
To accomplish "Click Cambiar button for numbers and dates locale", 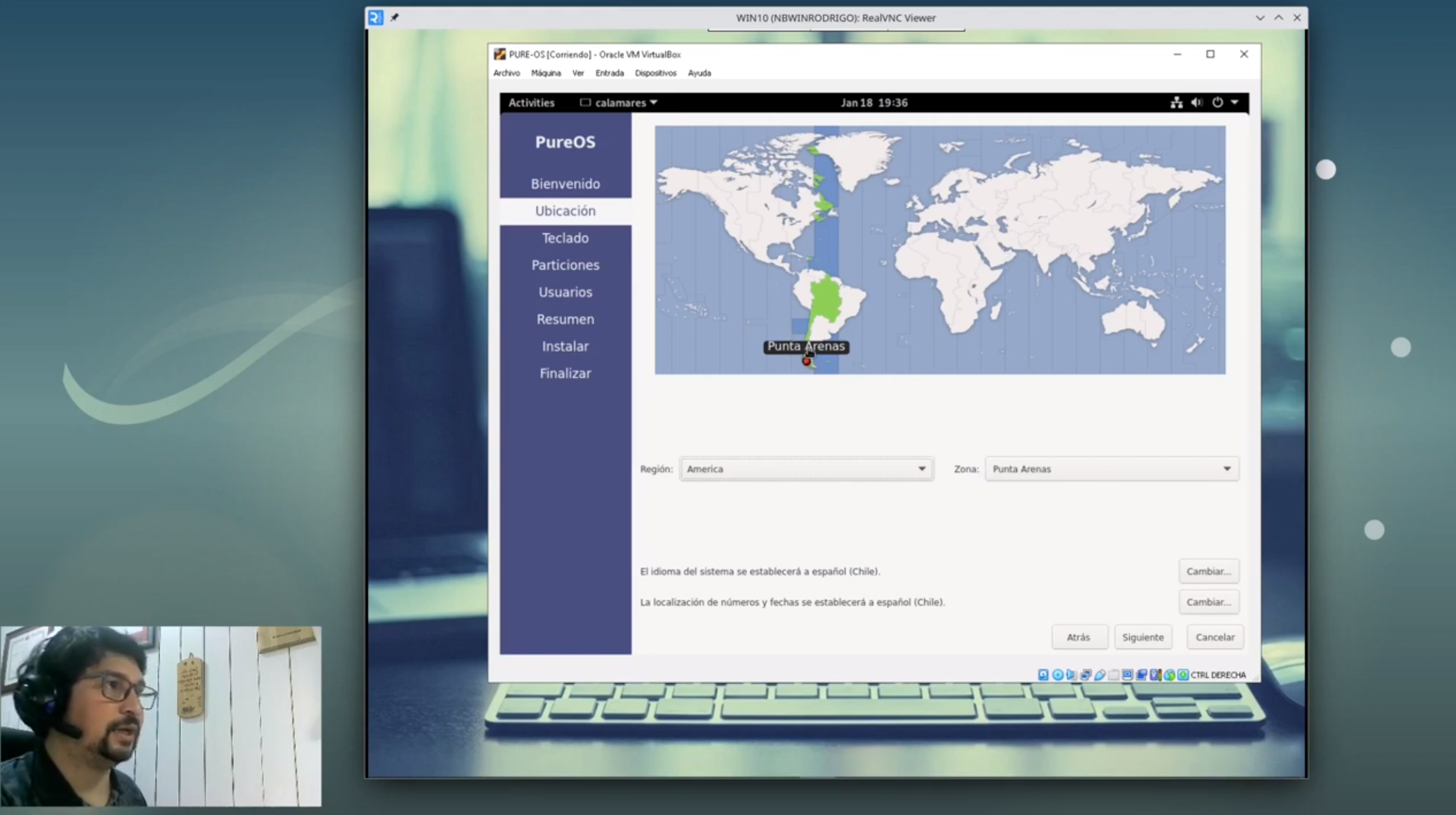I will pyautogui.click(x=1208, y=602).
